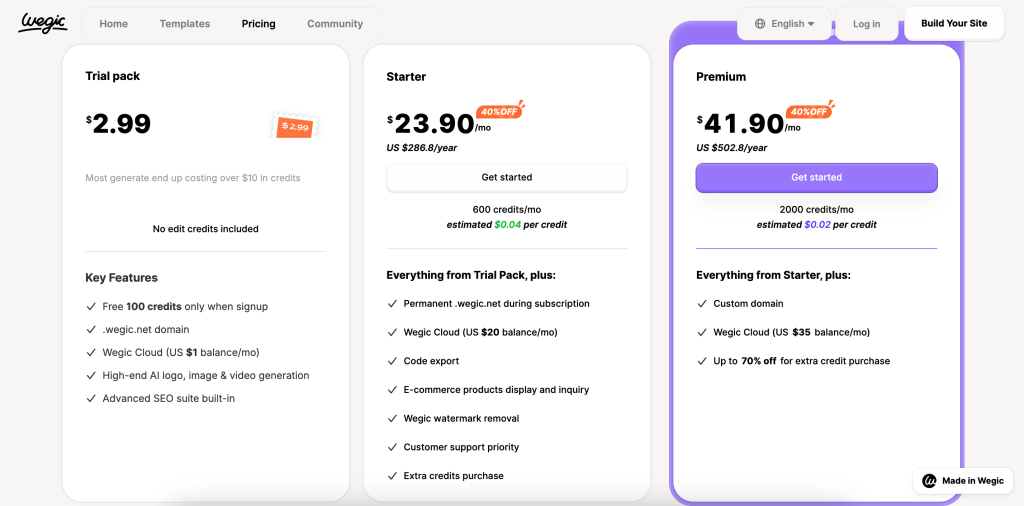
Task: Go to the Home menu item
Action: pos(114,24)
